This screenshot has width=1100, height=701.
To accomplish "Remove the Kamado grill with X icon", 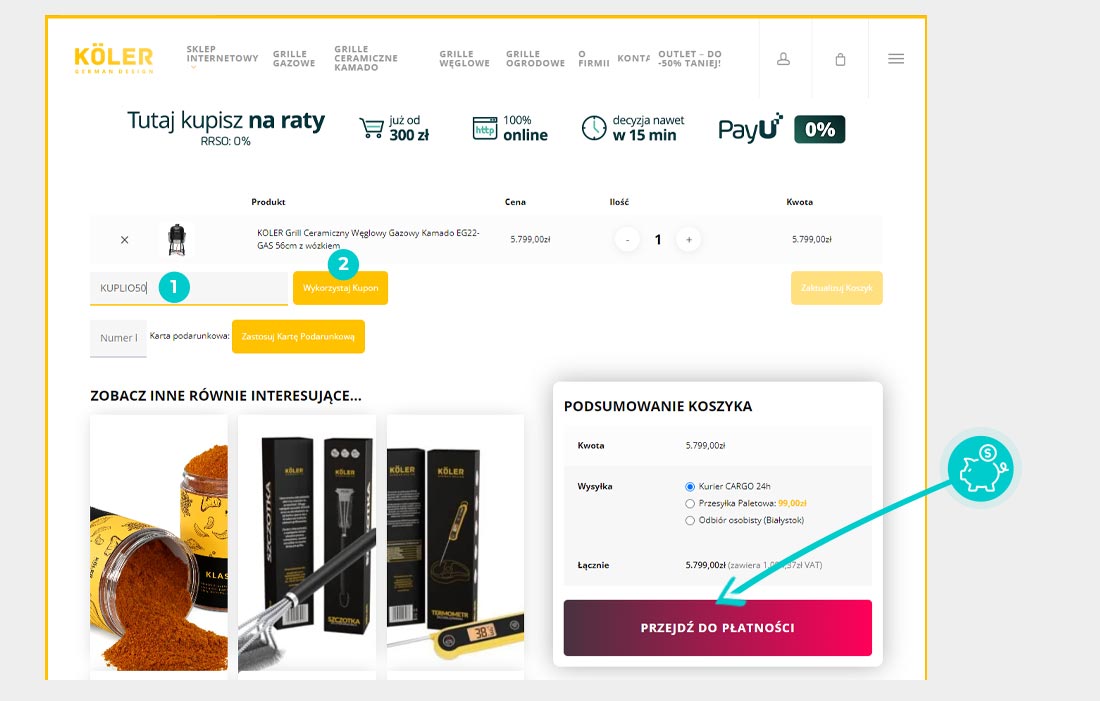I will click(124, 240).
